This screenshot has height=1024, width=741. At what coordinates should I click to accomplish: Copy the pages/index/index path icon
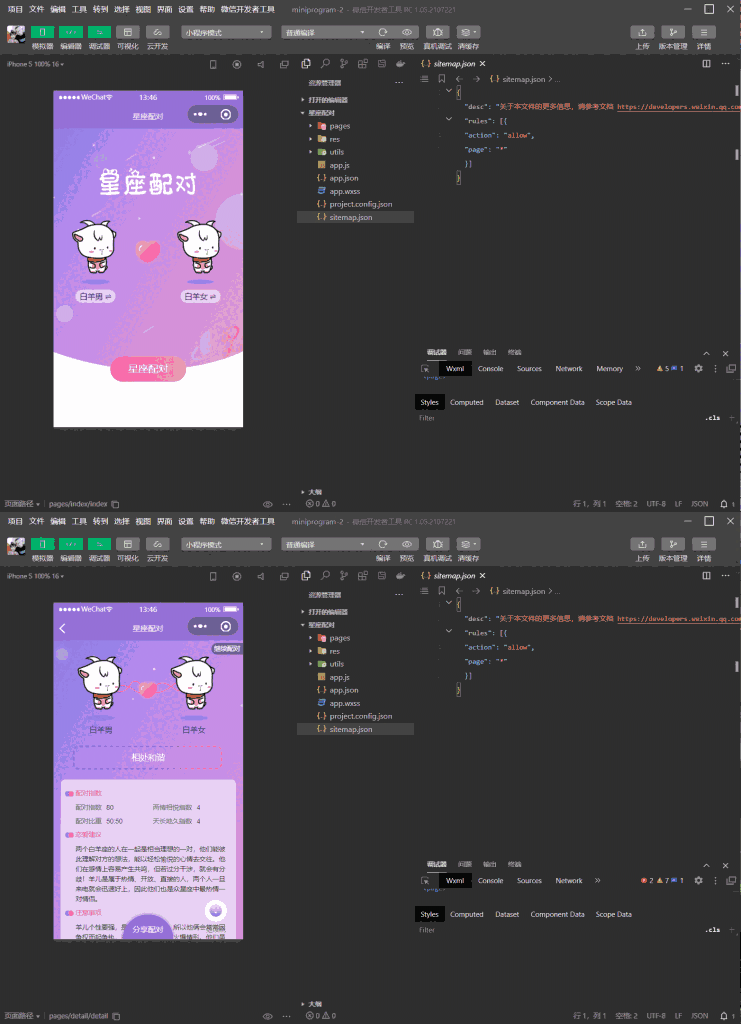(x=116, y=504)
